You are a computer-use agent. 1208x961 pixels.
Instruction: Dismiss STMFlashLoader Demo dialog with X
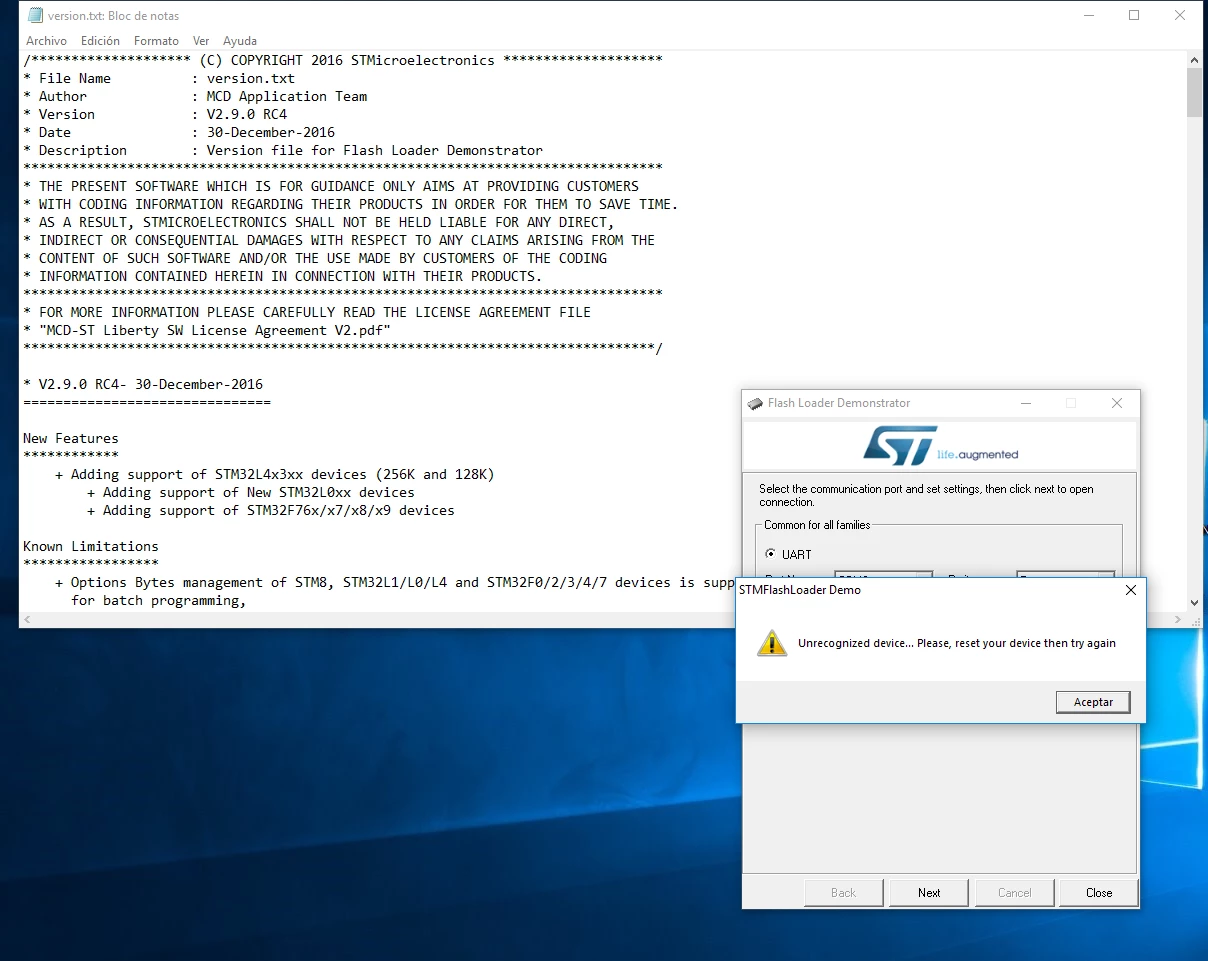coord(1131,590)
